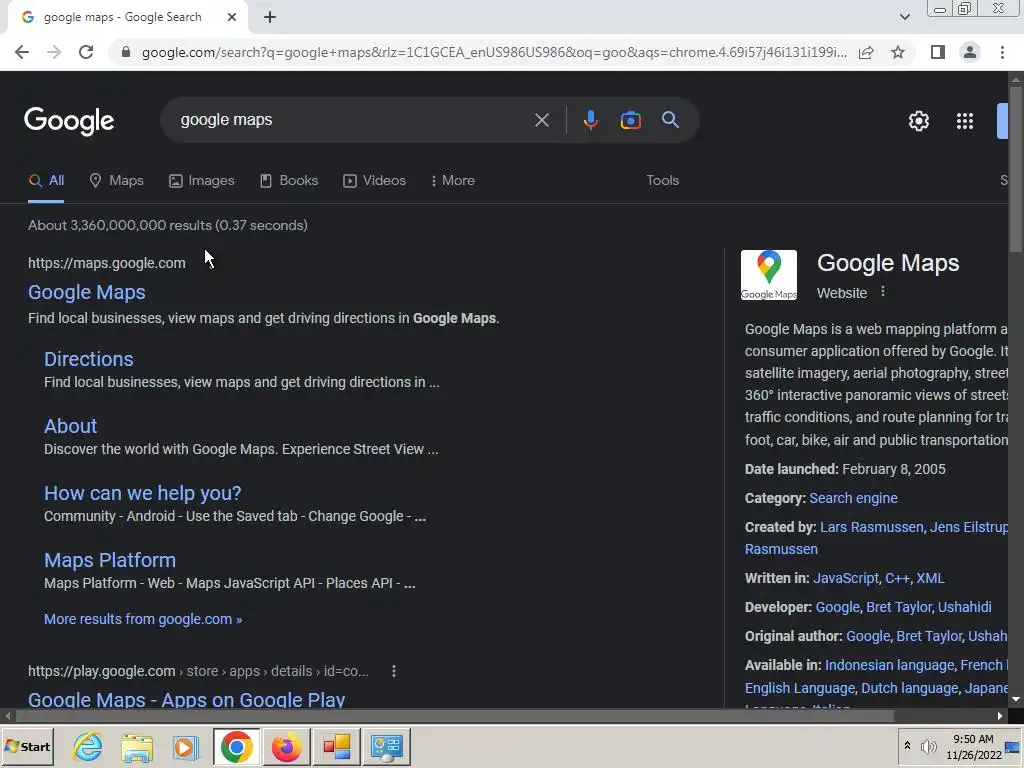The height and width of the screenshot is (768, 1024).
Task: Click the address bar URL
Action: point(494,52)
